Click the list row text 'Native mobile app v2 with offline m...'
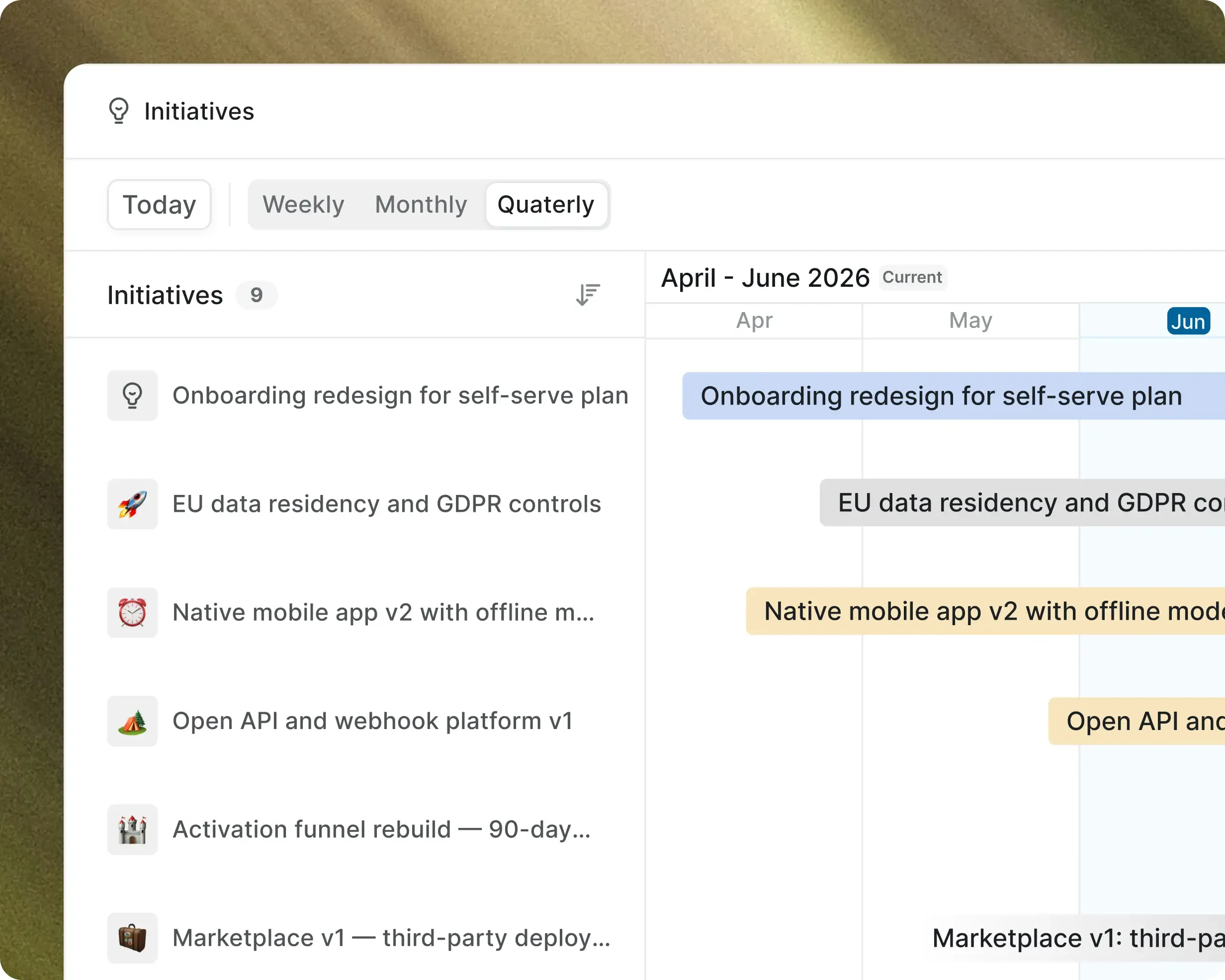Screen dimensions: 1225x980 (383, 612)
